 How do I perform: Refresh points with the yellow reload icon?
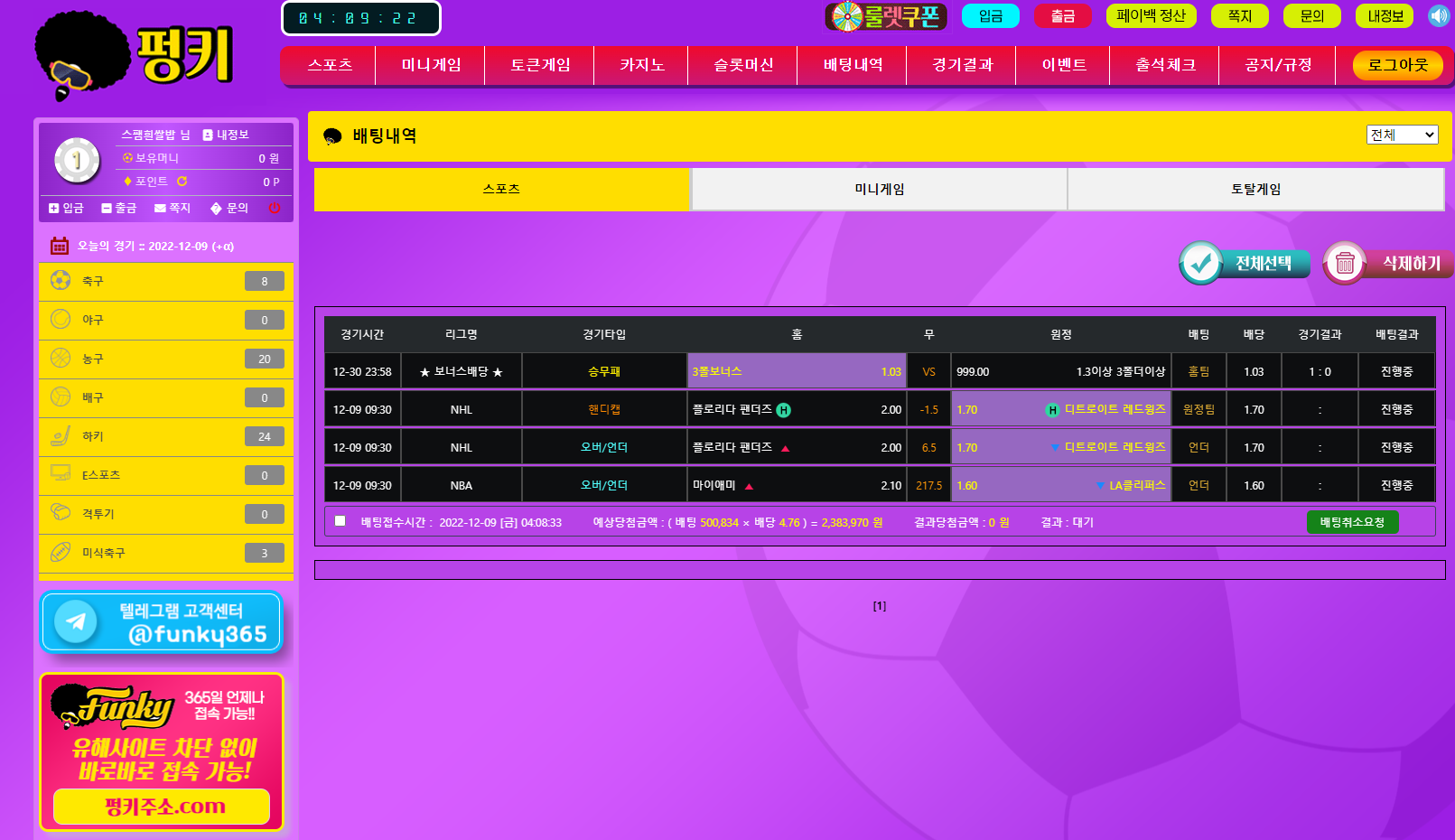coord(182,182)
